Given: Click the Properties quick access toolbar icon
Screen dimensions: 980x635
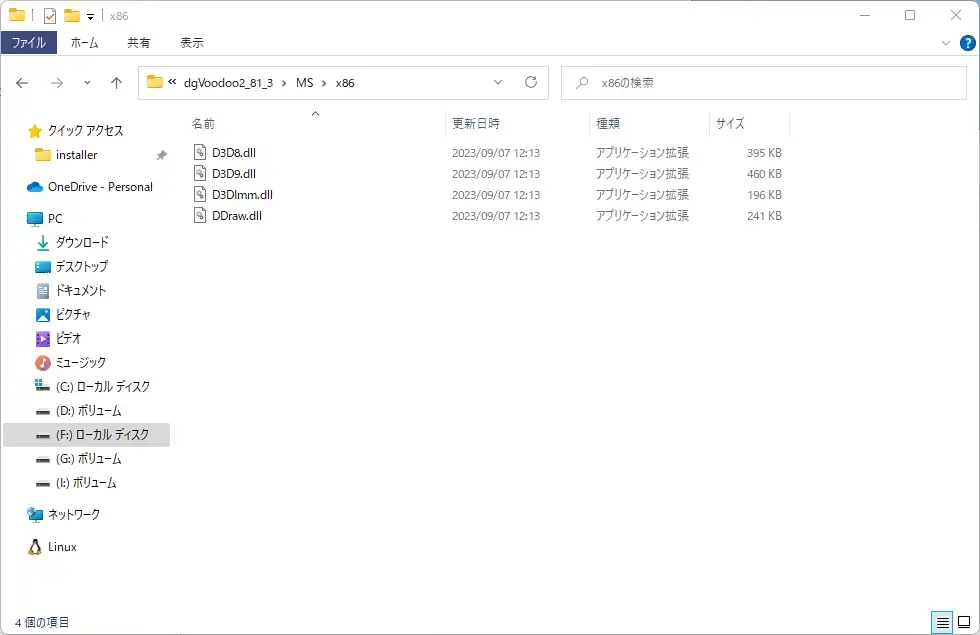Looking at the screenshot, I should click(x=50, y=15).
